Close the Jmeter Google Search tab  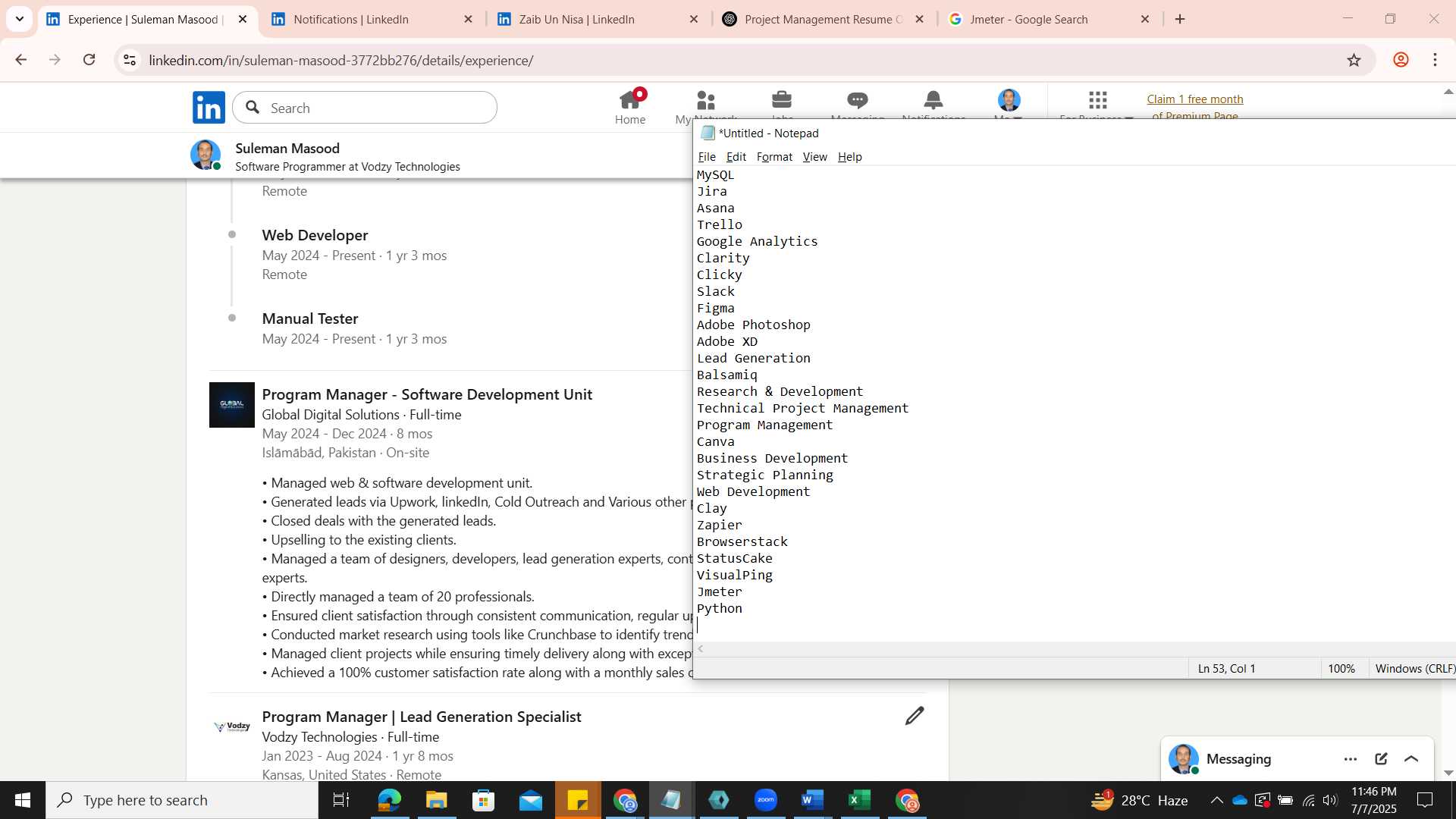1145,19
